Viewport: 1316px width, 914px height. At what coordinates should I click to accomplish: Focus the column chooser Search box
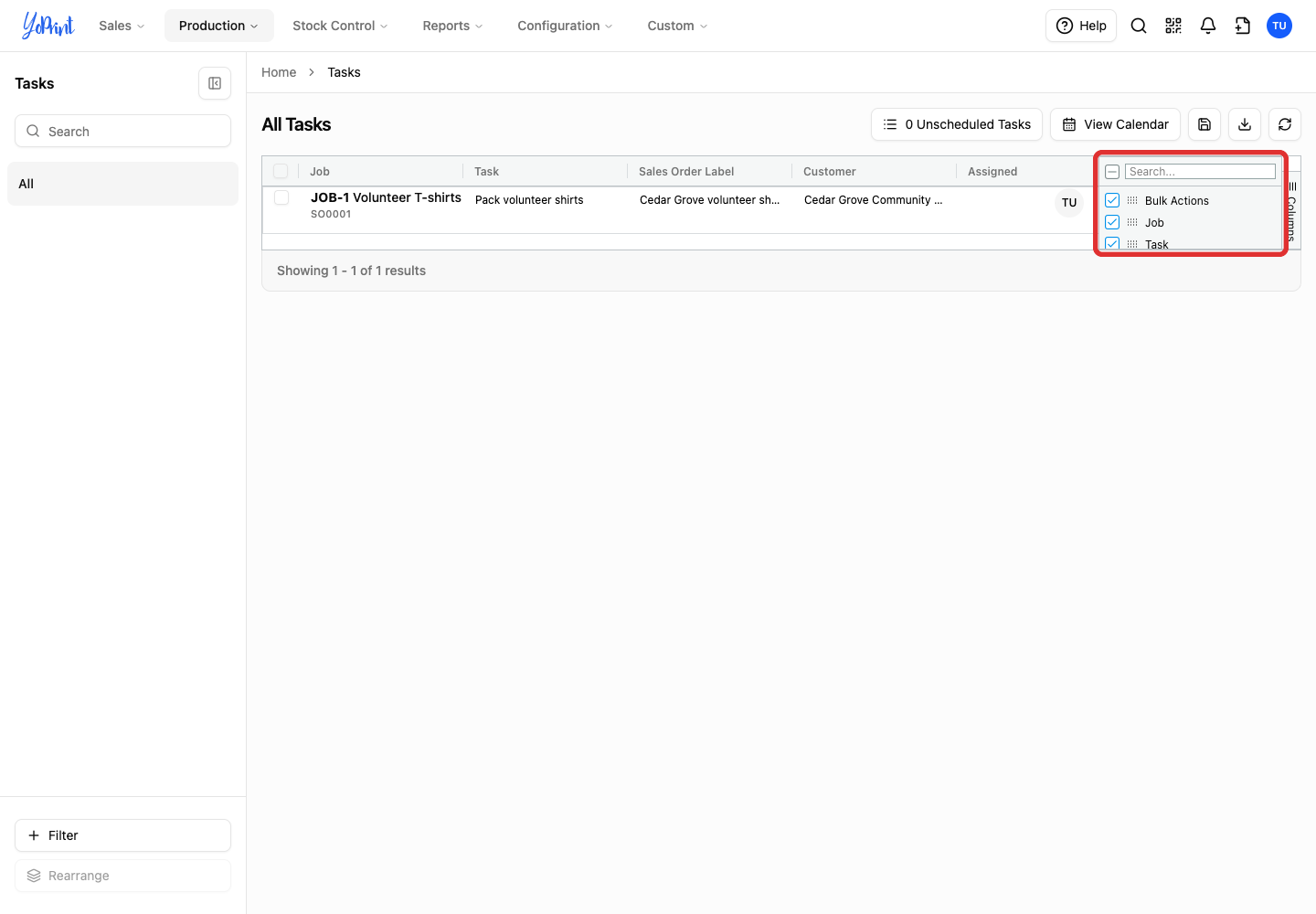[1200, 171]
